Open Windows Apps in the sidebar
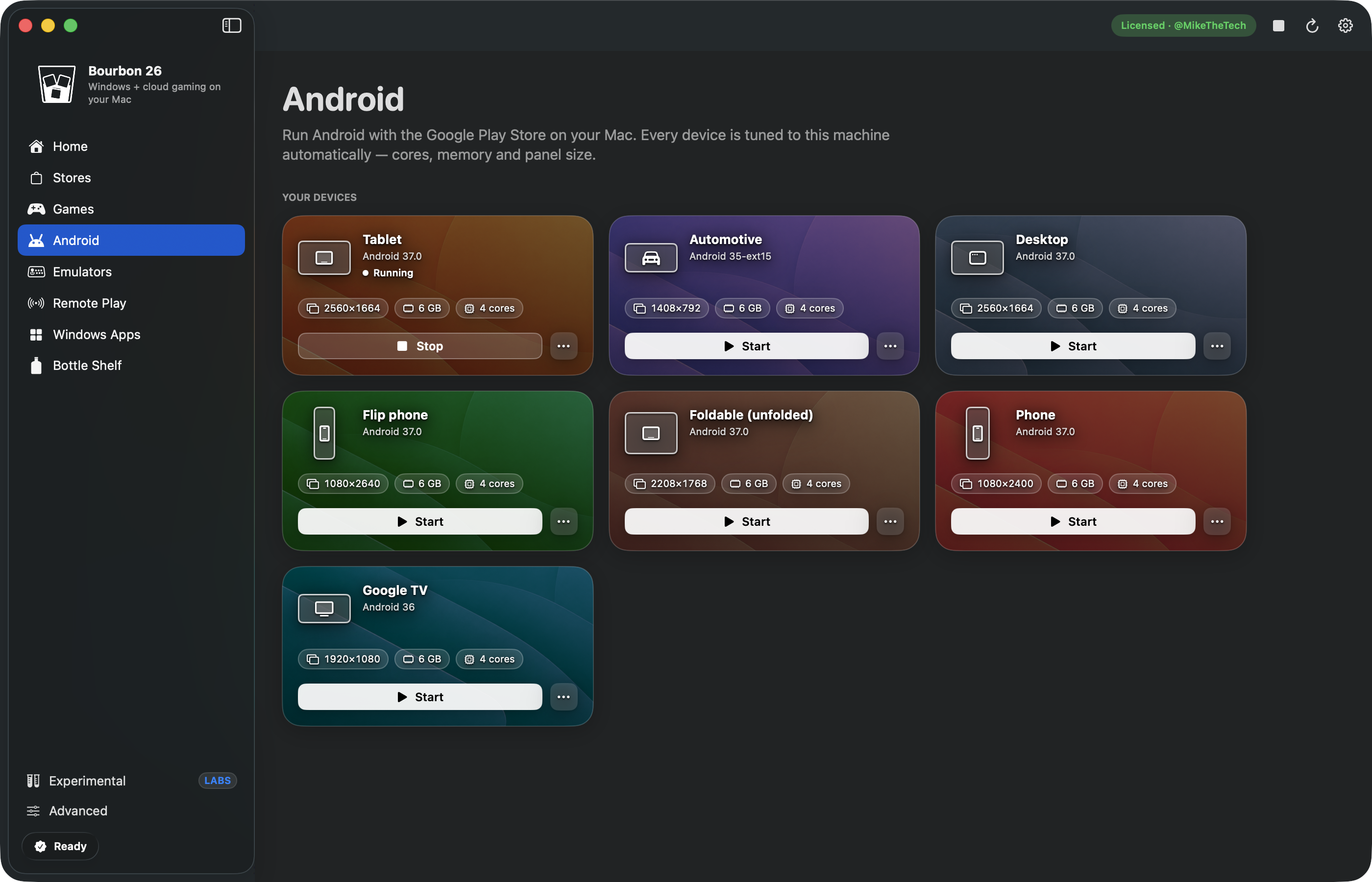This screenshot has width=1372, height=882. 131,335
